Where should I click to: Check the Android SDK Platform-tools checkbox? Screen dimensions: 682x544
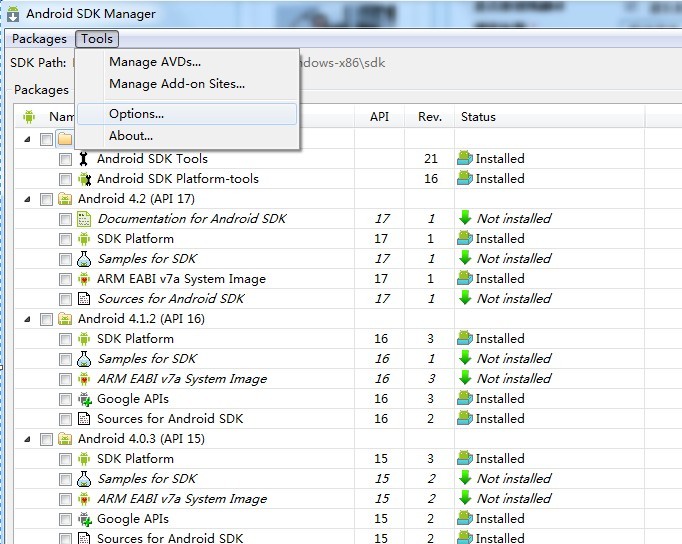65,179
